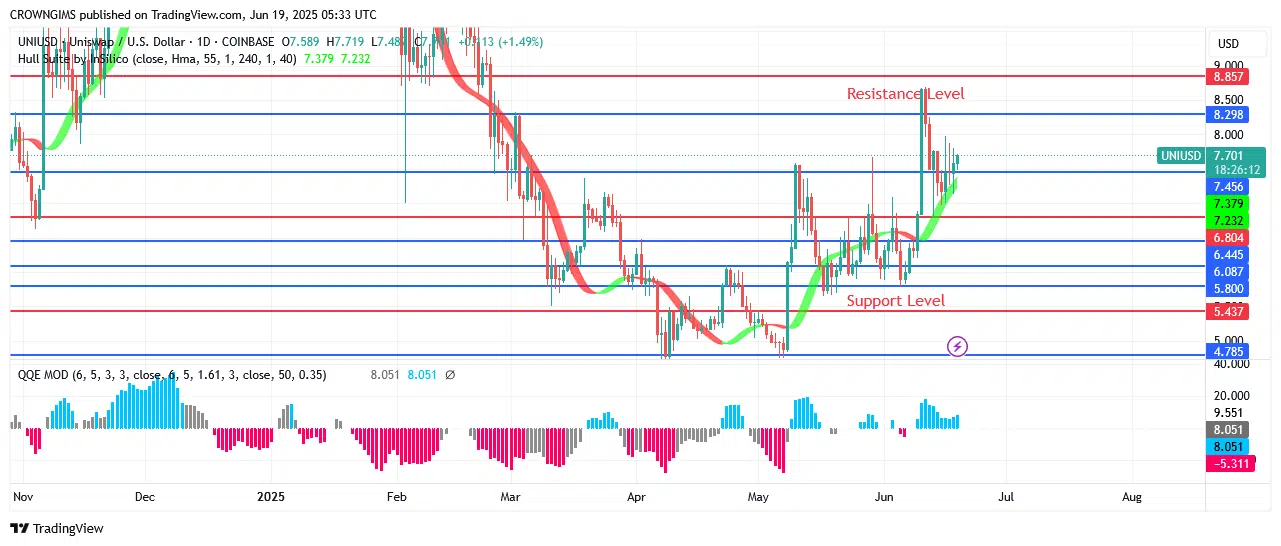The height and width of the screenshot is (546, 1281).
Task: Click the H7.719 high value in header
Action: 347,42
